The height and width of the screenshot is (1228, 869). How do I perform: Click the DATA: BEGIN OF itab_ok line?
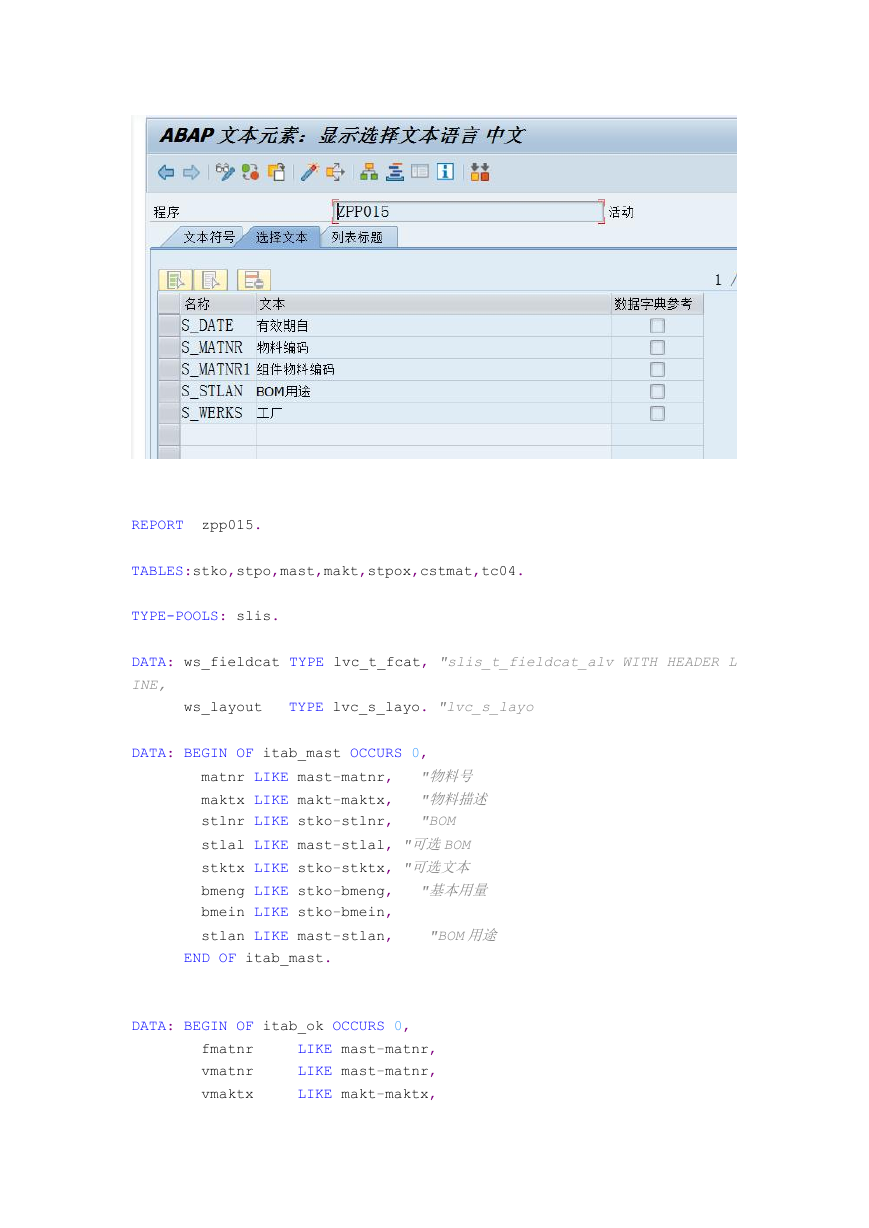(x=271, y=1026)
